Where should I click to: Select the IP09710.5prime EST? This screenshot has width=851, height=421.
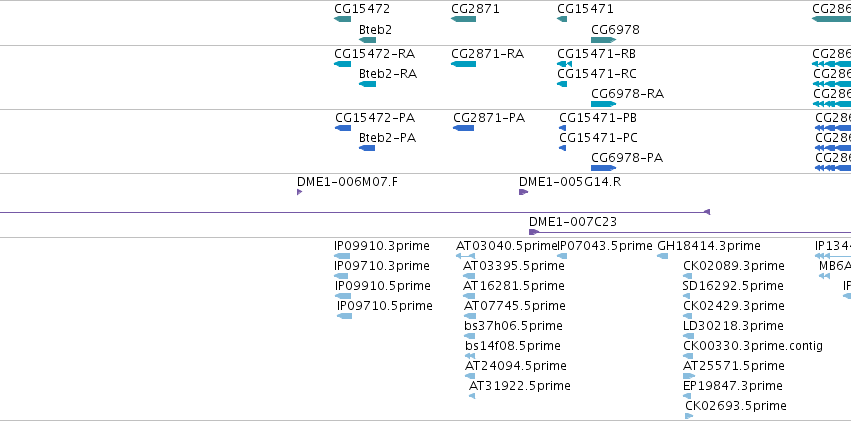[x=345, y=316]
